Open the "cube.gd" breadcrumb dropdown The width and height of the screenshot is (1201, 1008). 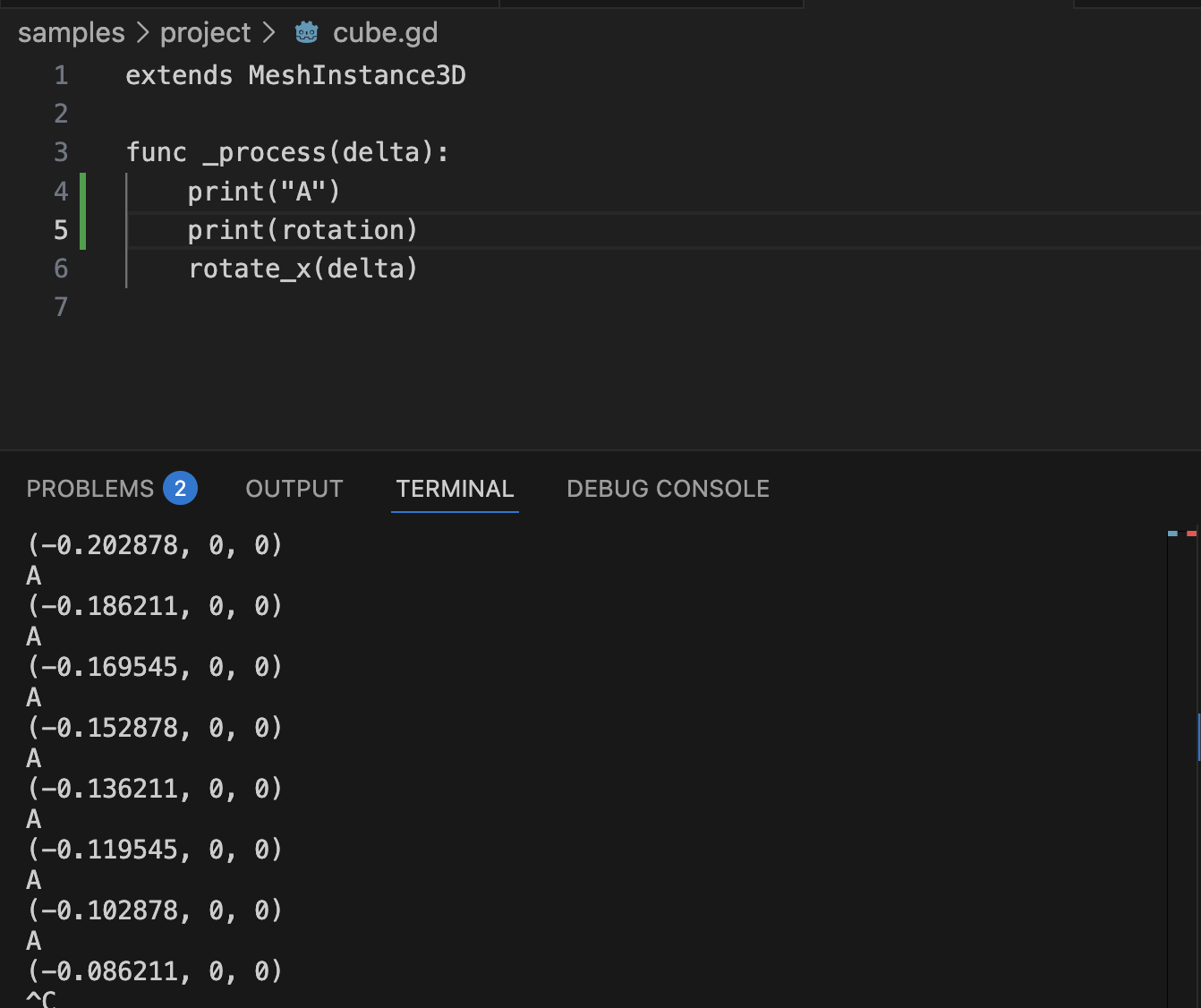[x=385, y=32]
